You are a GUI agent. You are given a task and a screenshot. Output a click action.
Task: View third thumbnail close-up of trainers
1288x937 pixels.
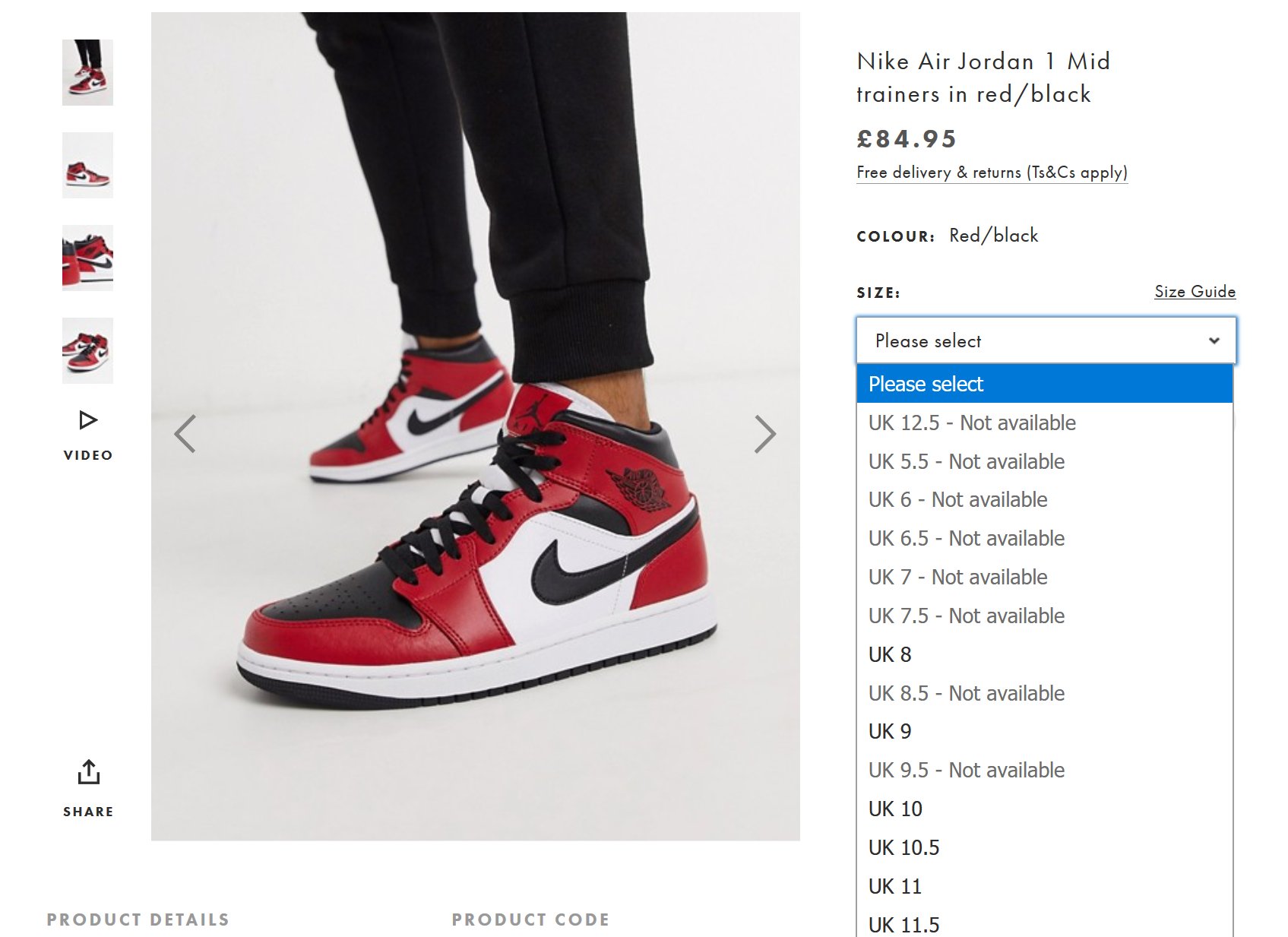click(x=87, y=258)
